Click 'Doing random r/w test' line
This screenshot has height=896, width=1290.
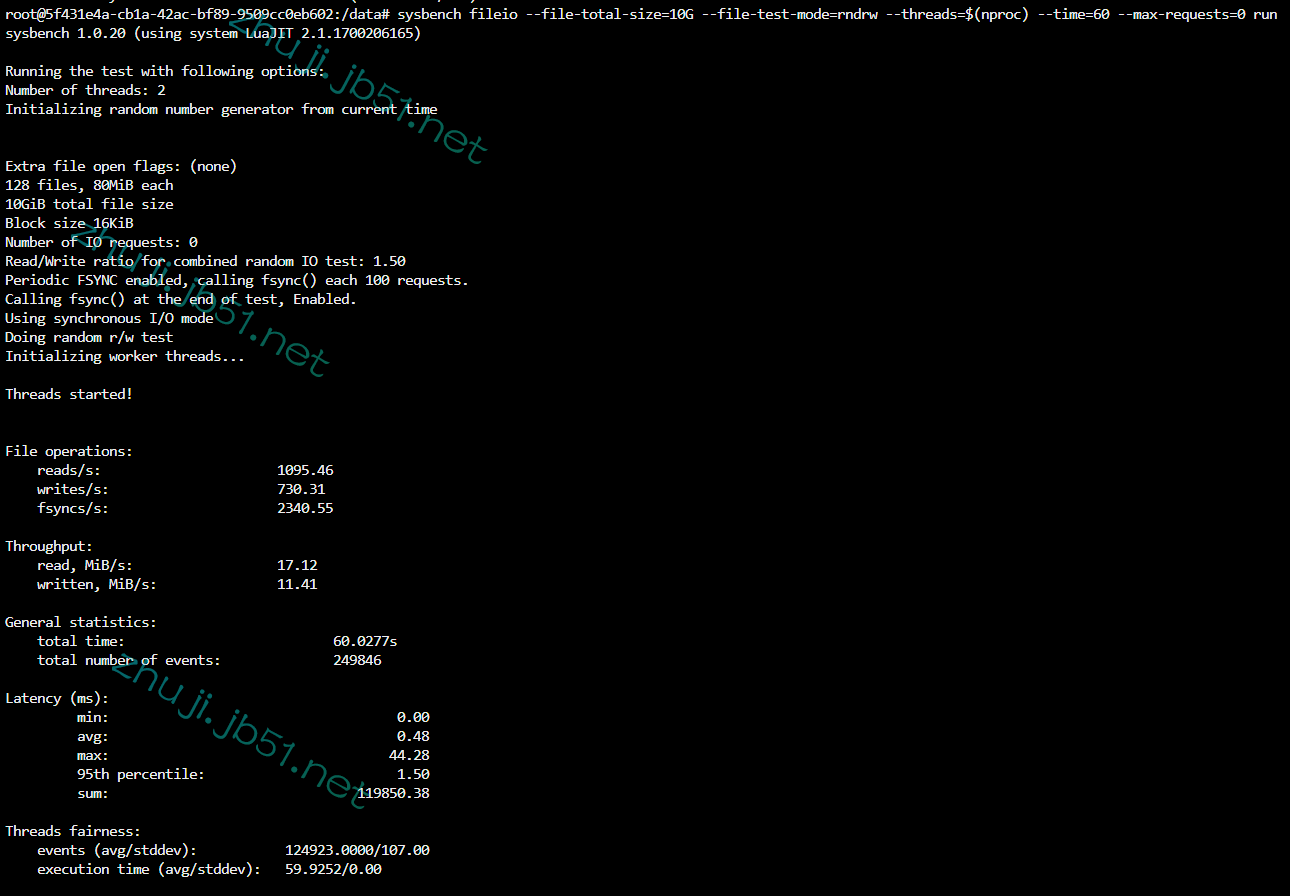(x=89, y=337)
